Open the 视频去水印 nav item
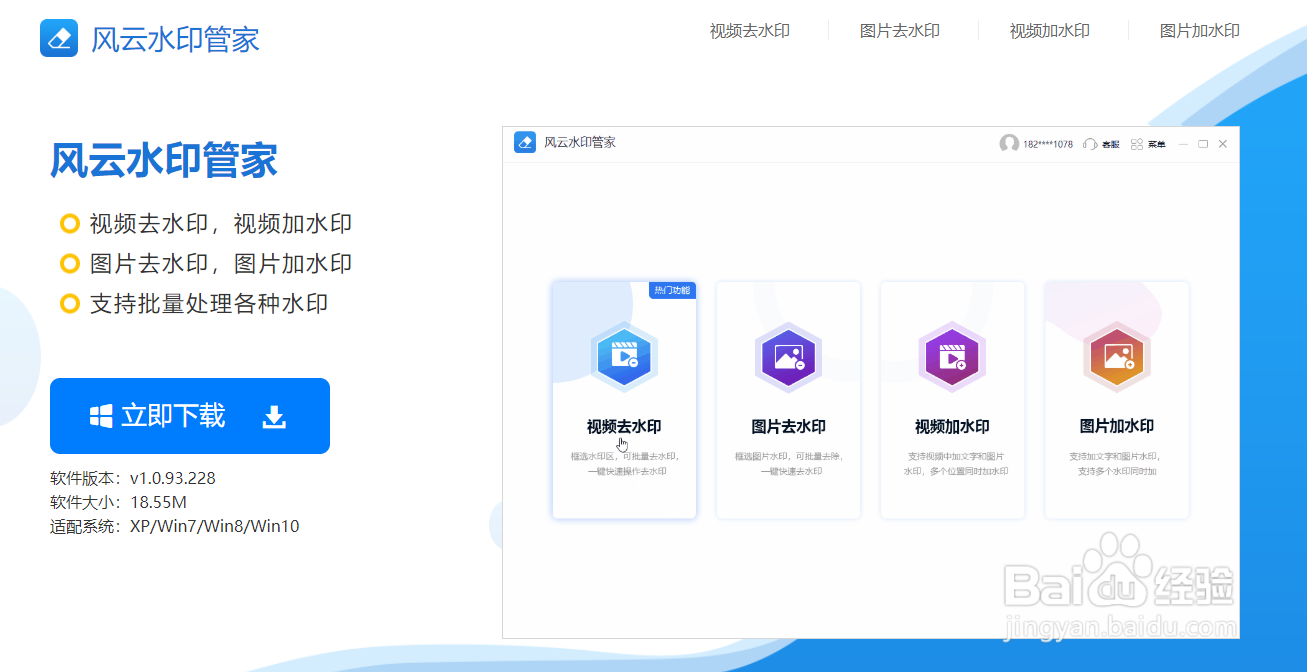Viewport: 1307px width, 672px height. (x=750, y=31)
